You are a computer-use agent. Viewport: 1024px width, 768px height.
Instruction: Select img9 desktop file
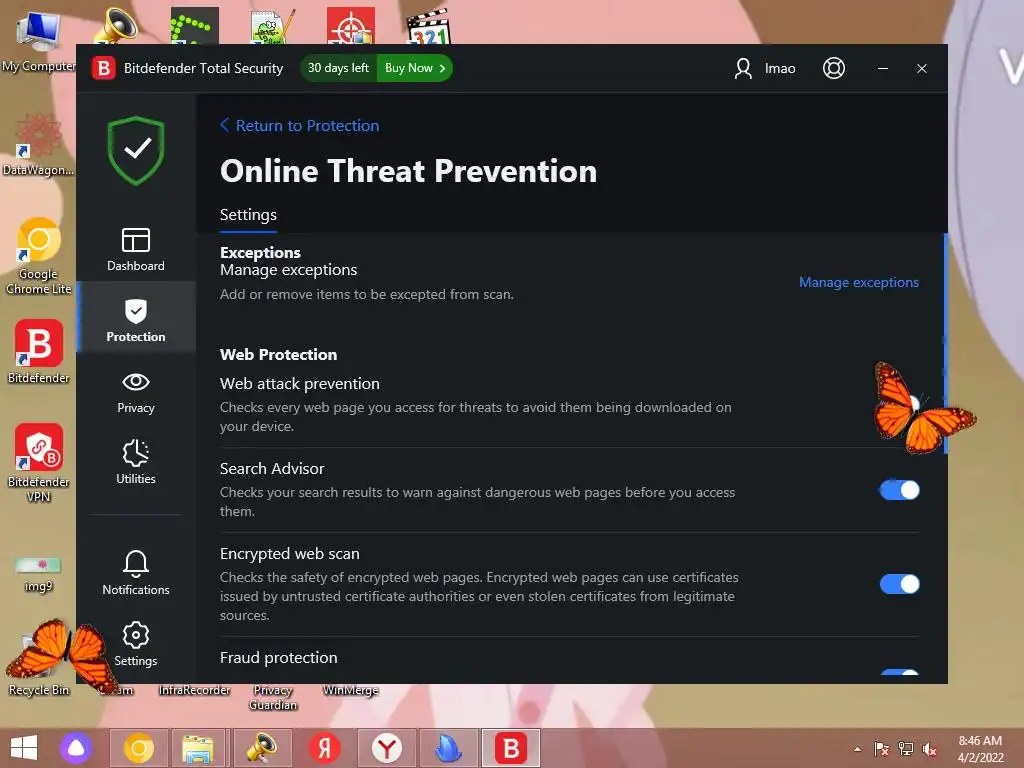click(38, 574)
